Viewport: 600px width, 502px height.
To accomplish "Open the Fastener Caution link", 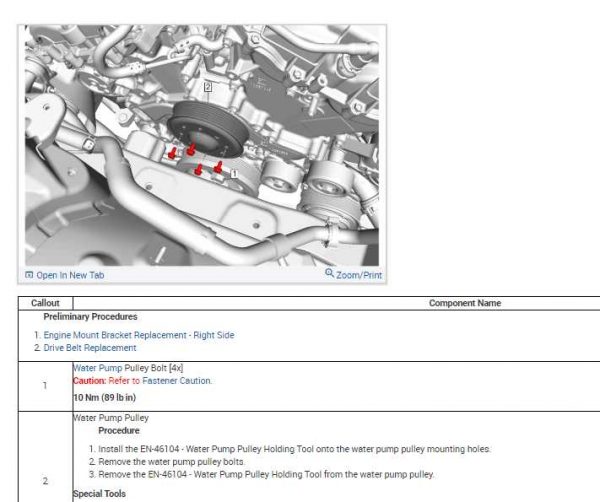I will click(176, 381).
